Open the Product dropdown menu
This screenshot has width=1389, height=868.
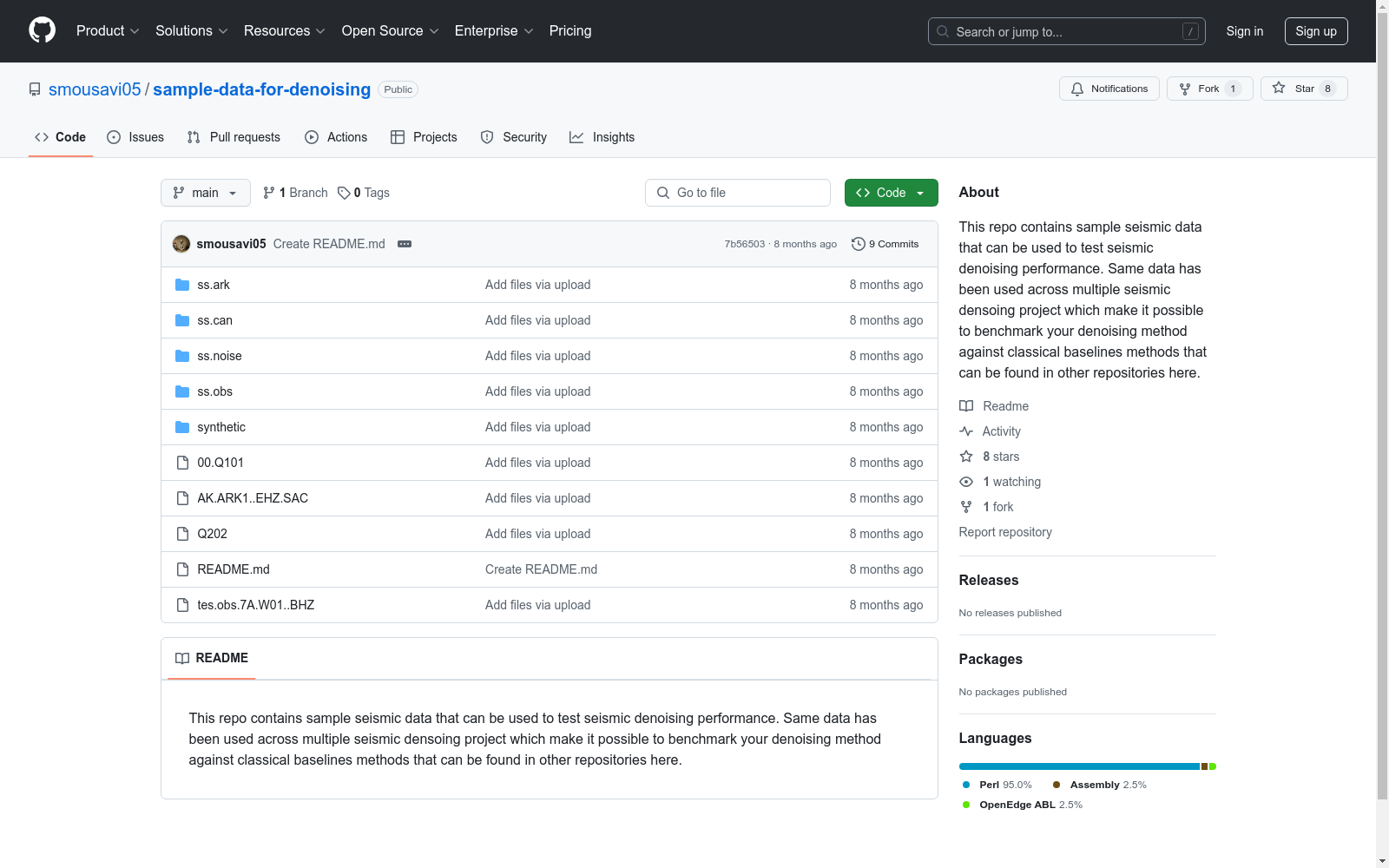[108, 31]
